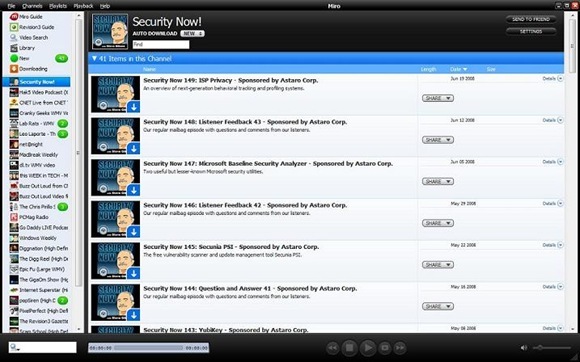Expand Details for episode 149

[x=553, y=79]
